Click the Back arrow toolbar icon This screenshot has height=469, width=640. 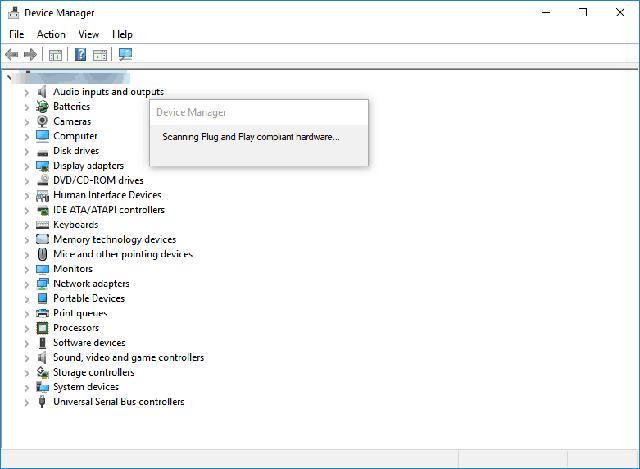pyautogui.click(x=12, y=54)
